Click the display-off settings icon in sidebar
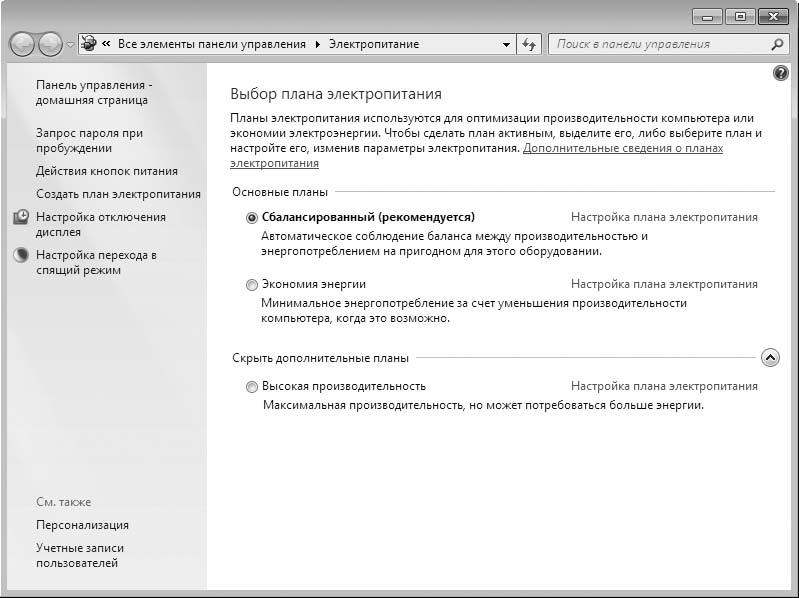799x598 pixels. coord(21,216)
